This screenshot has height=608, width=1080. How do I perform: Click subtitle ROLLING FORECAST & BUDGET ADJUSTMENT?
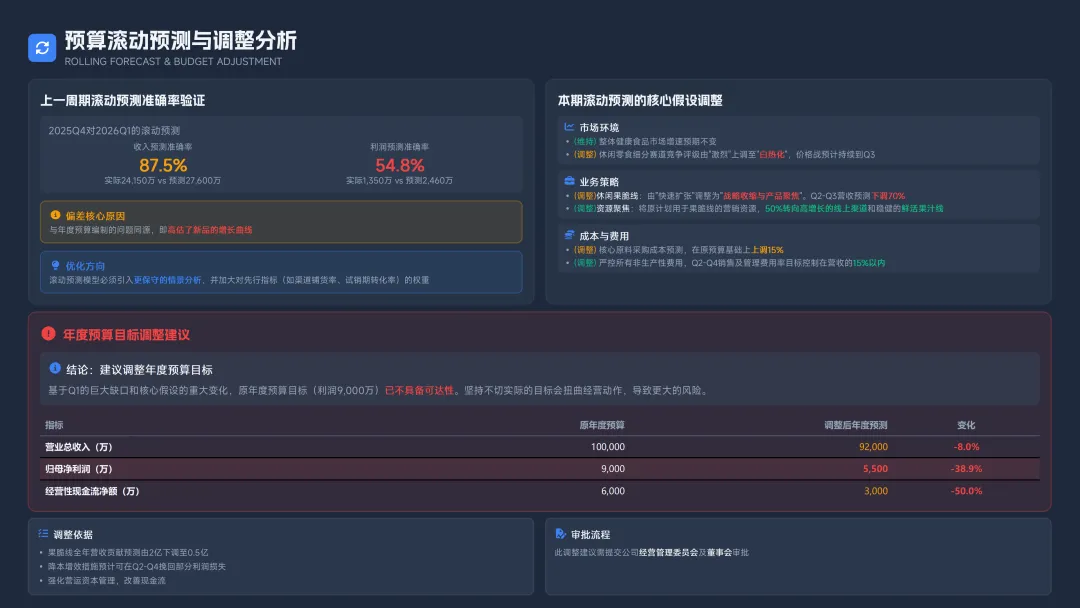pos(173,61)
